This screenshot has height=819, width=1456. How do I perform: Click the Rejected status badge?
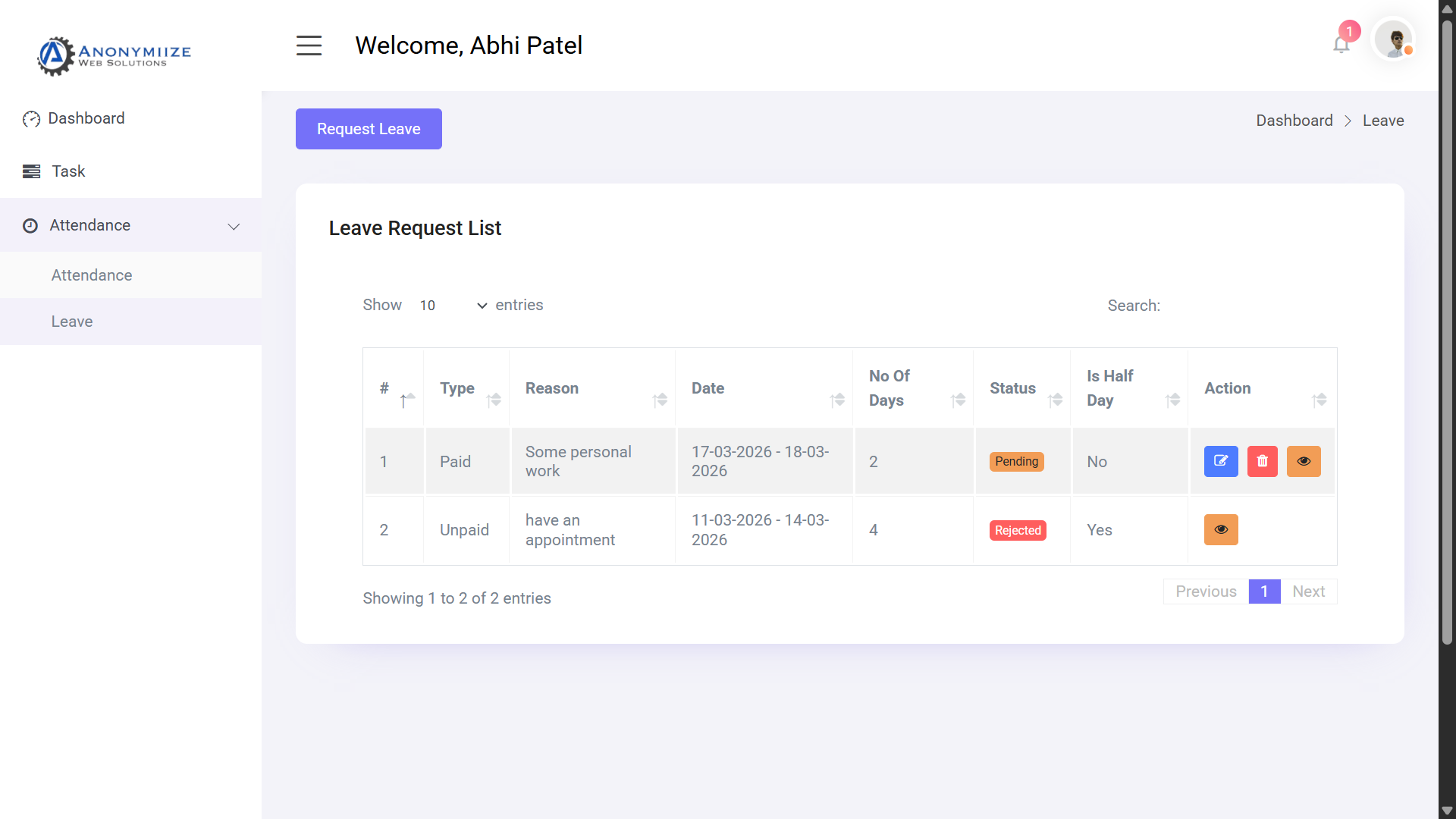[1018, 530]
